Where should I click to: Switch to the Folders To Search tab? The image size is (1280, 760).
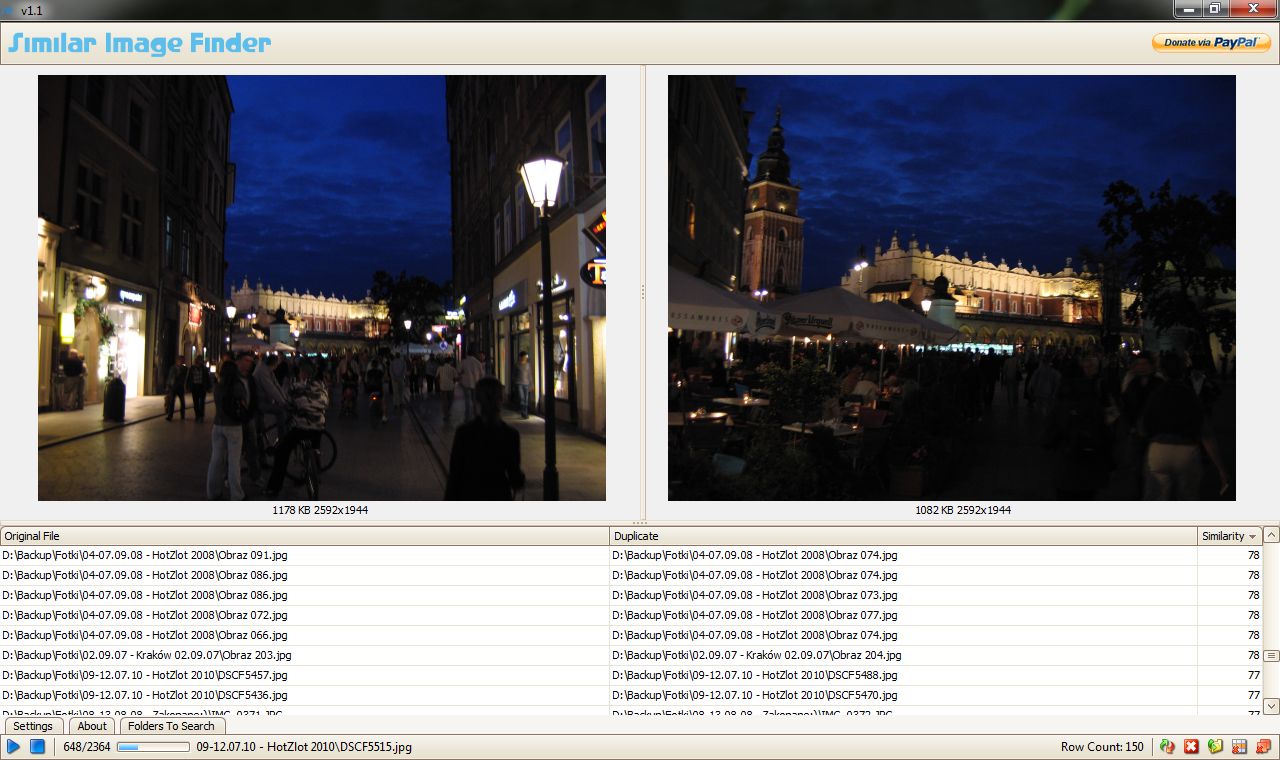pyautogui.click(x=172, y=726)
